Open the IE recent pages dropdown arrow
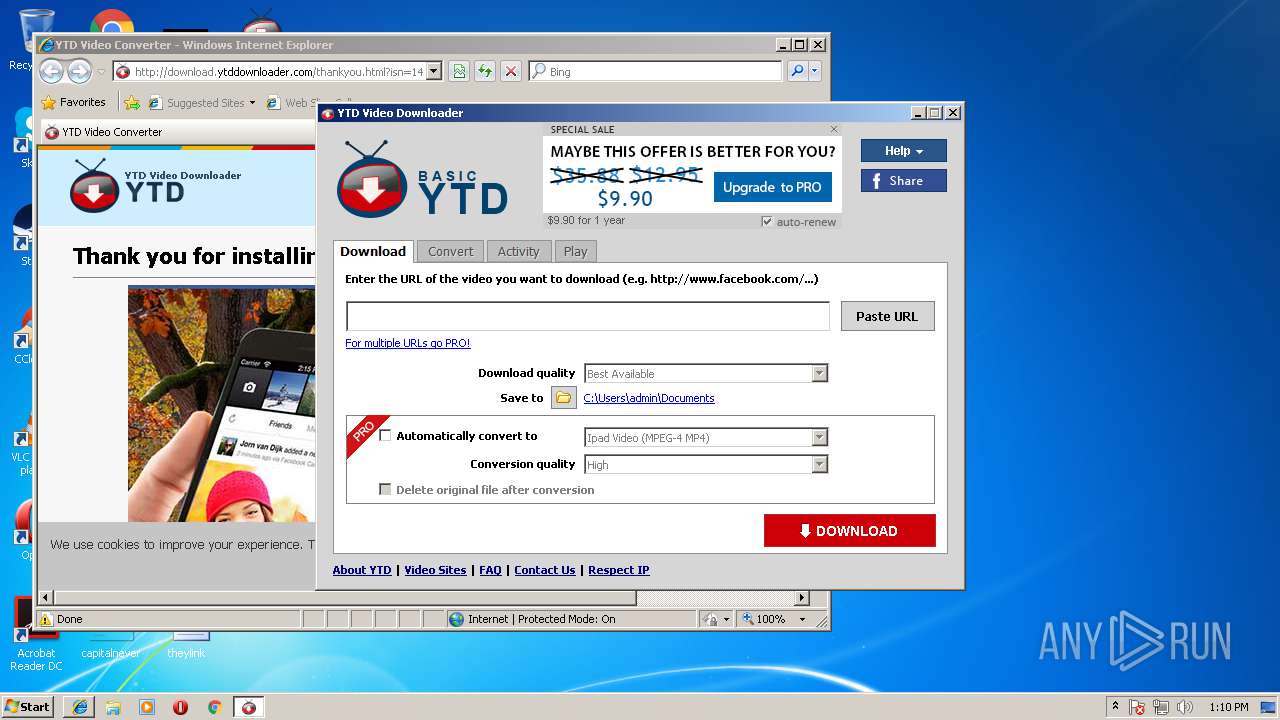This screenshot has height=720, width=1280. (x=101, y=72)
